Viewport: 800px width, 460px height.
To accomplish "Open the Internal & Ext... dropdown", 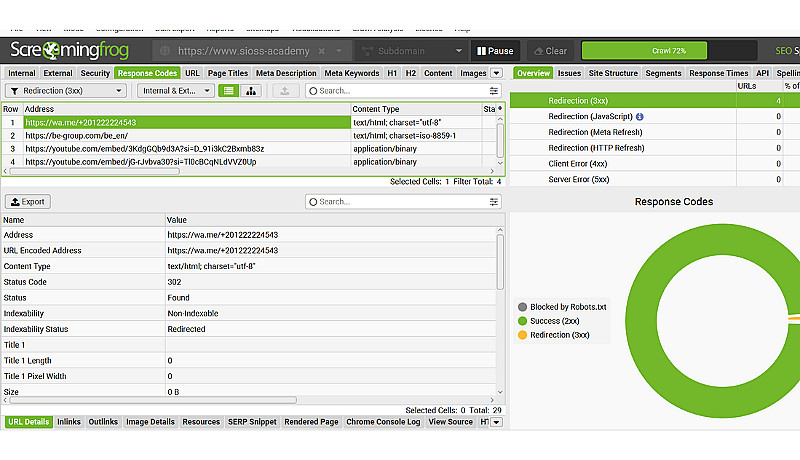I will tap(176, 91).
